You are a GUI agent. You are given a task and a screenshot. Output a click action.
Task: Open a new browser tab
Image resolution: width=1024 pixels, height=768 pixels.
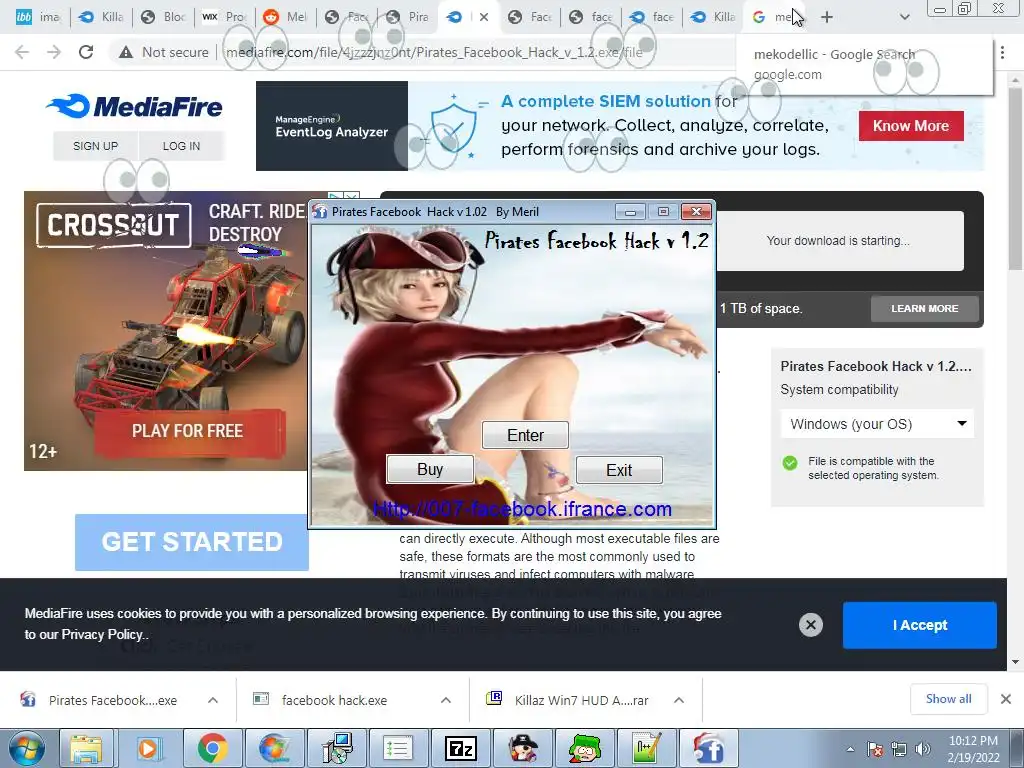[827, 17]
